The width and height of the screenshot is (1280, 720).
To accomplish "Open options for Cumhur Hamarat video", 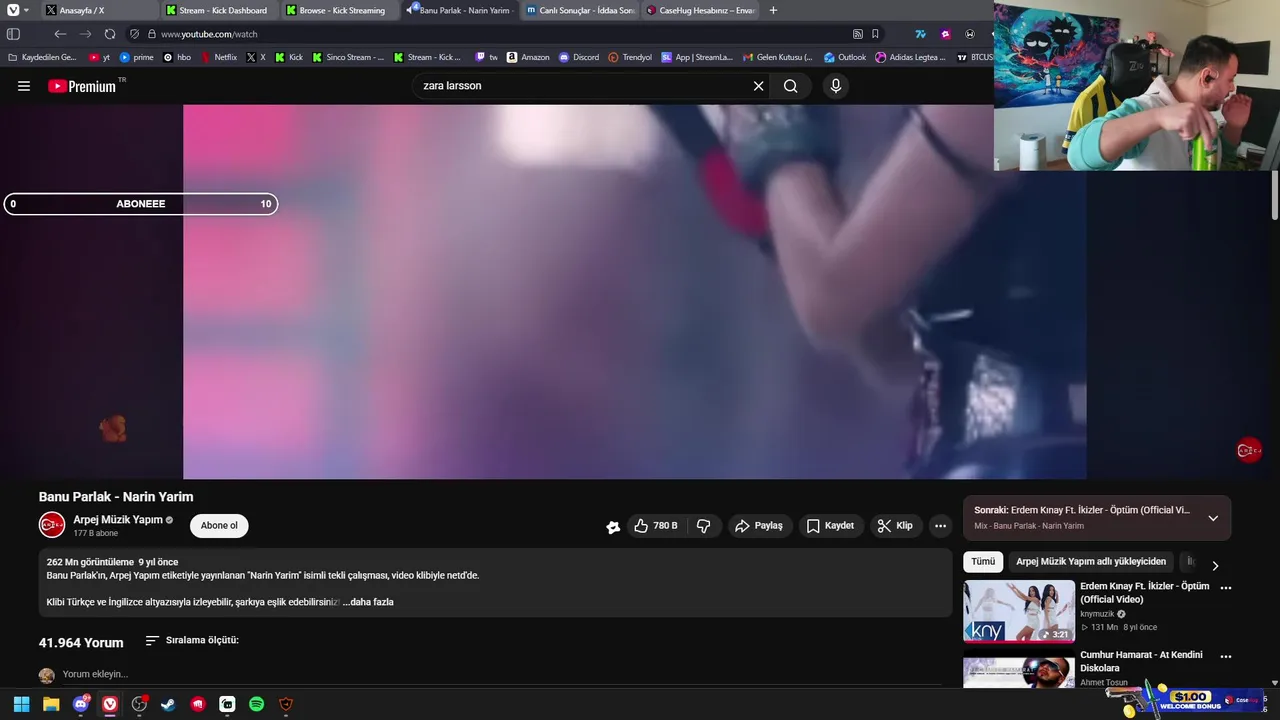I will tap(1226, 657).
